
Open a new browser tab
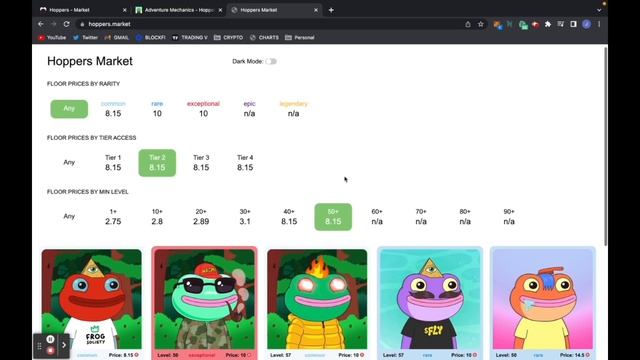[x=331, y=10]
